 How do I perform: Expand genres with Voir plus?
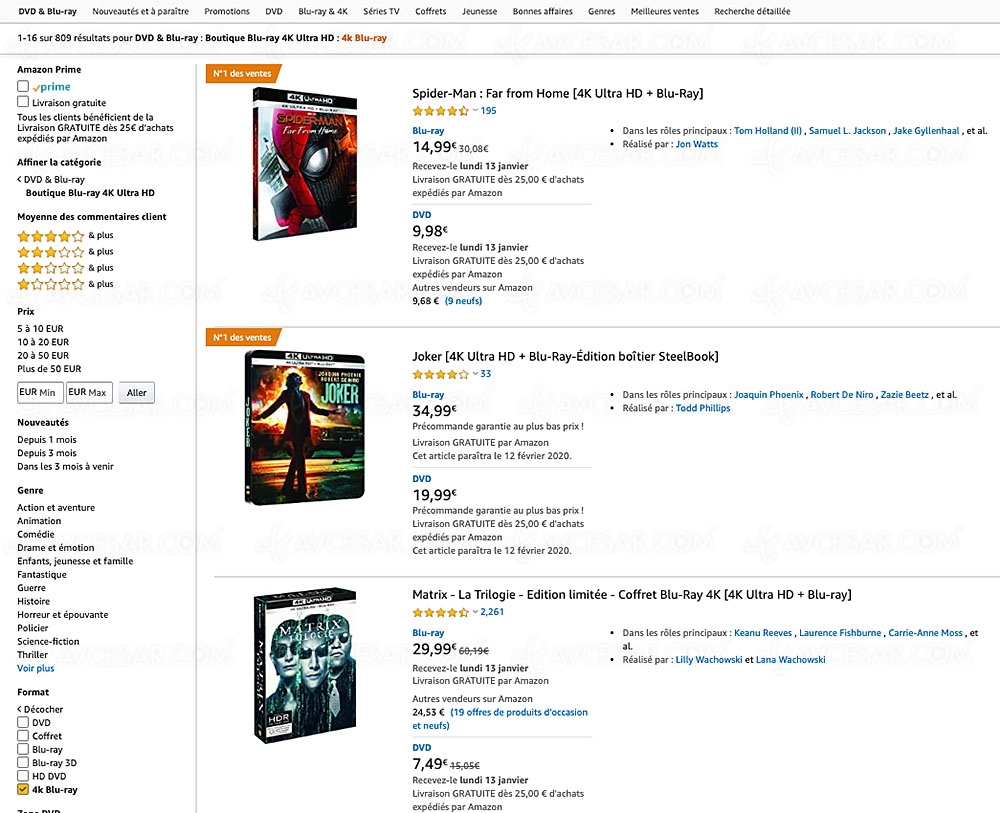point(35,667)
